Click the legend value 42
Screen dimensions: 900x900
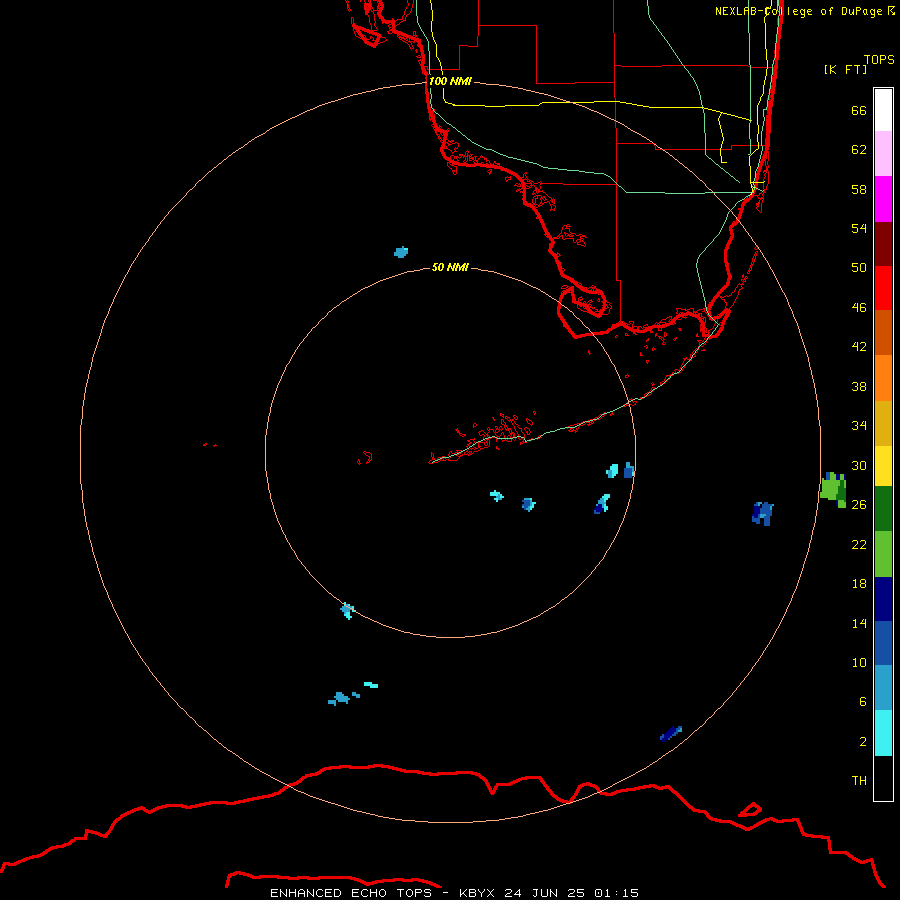[x=859, y=347]
